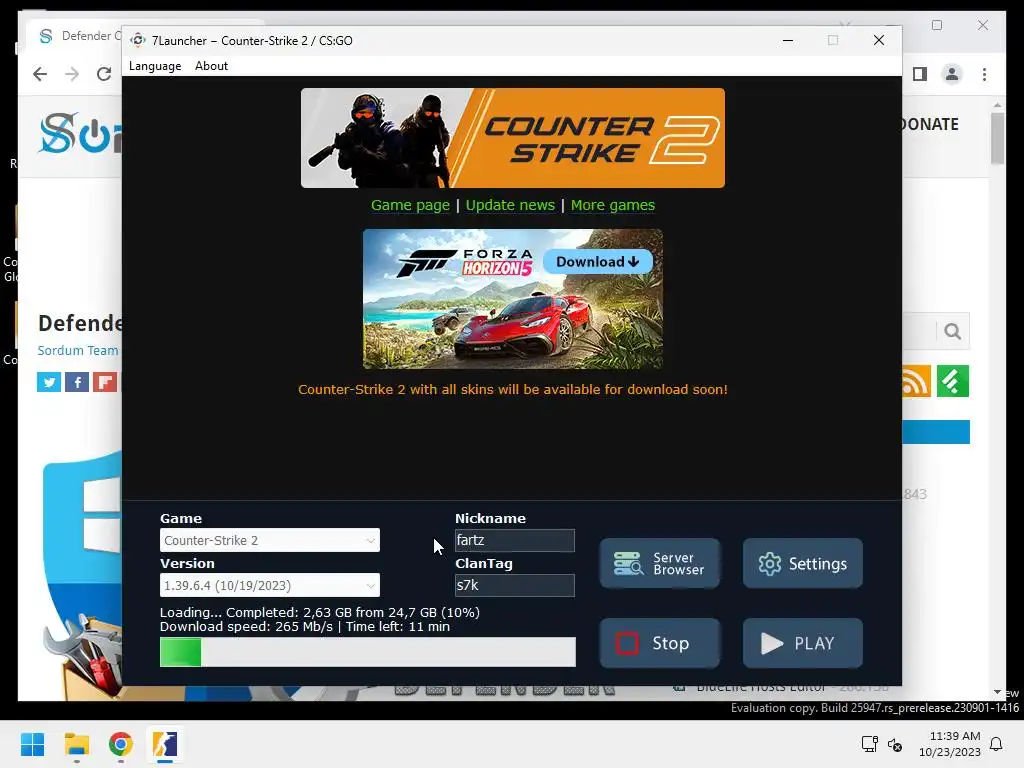Click the Defender tab in Chrome
1024x768 pixels.
(78, 36)
